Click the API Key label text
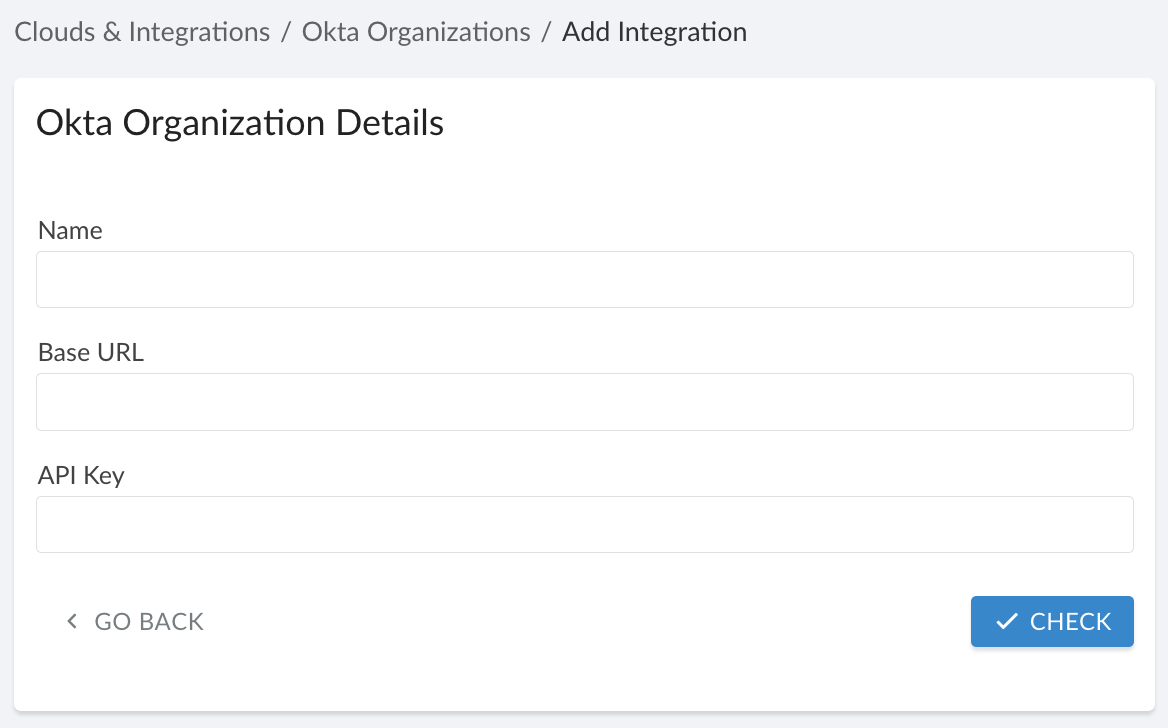The height and width of the screenshot is (728, 1168). [80, 475]
